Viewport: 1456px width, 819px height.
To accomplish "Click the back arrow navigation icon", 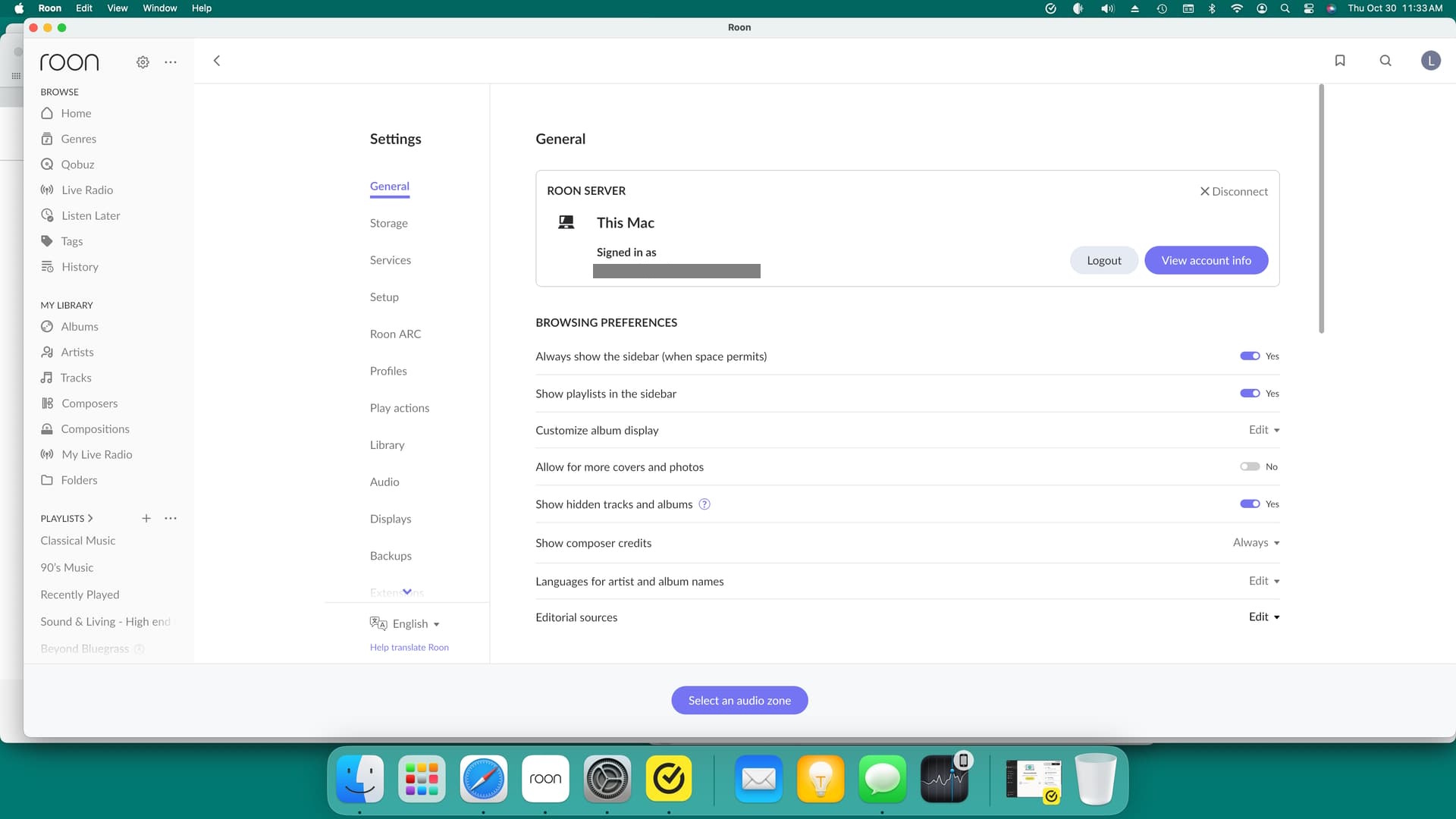I will (217, 61).
